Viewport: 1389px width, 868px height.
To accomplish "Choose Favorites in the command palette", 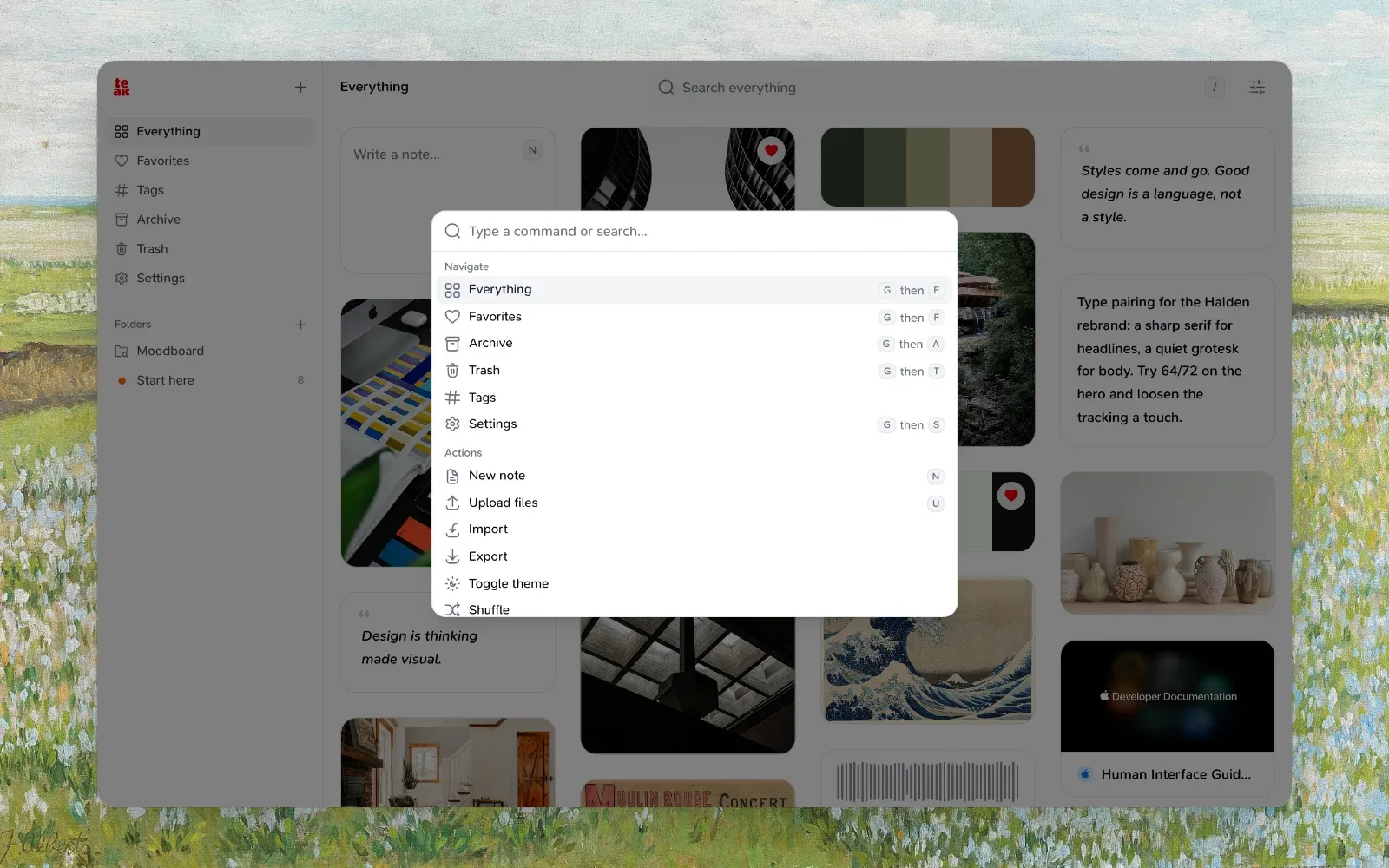I will tap(694, 317).
